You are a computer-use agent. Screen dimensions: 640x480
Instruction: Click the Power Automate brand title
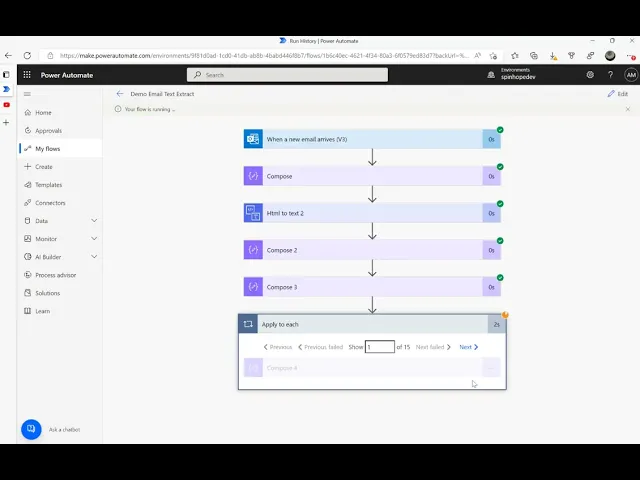click(x=67, y=75)
